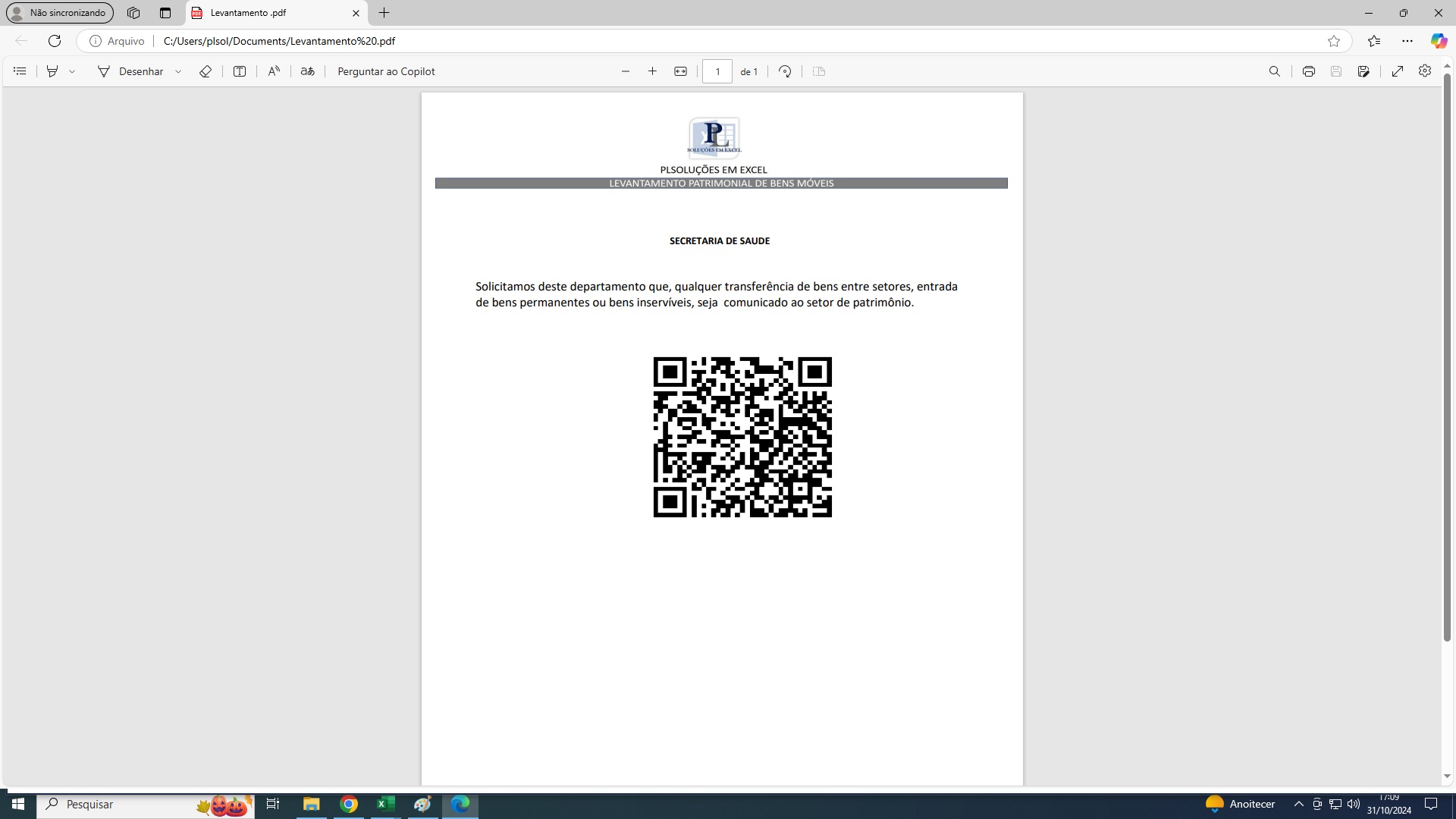The height and width of the screenshot is (819, 1456).
Task: Expand highlight color options arrow
Action: [x=72, y=71]
